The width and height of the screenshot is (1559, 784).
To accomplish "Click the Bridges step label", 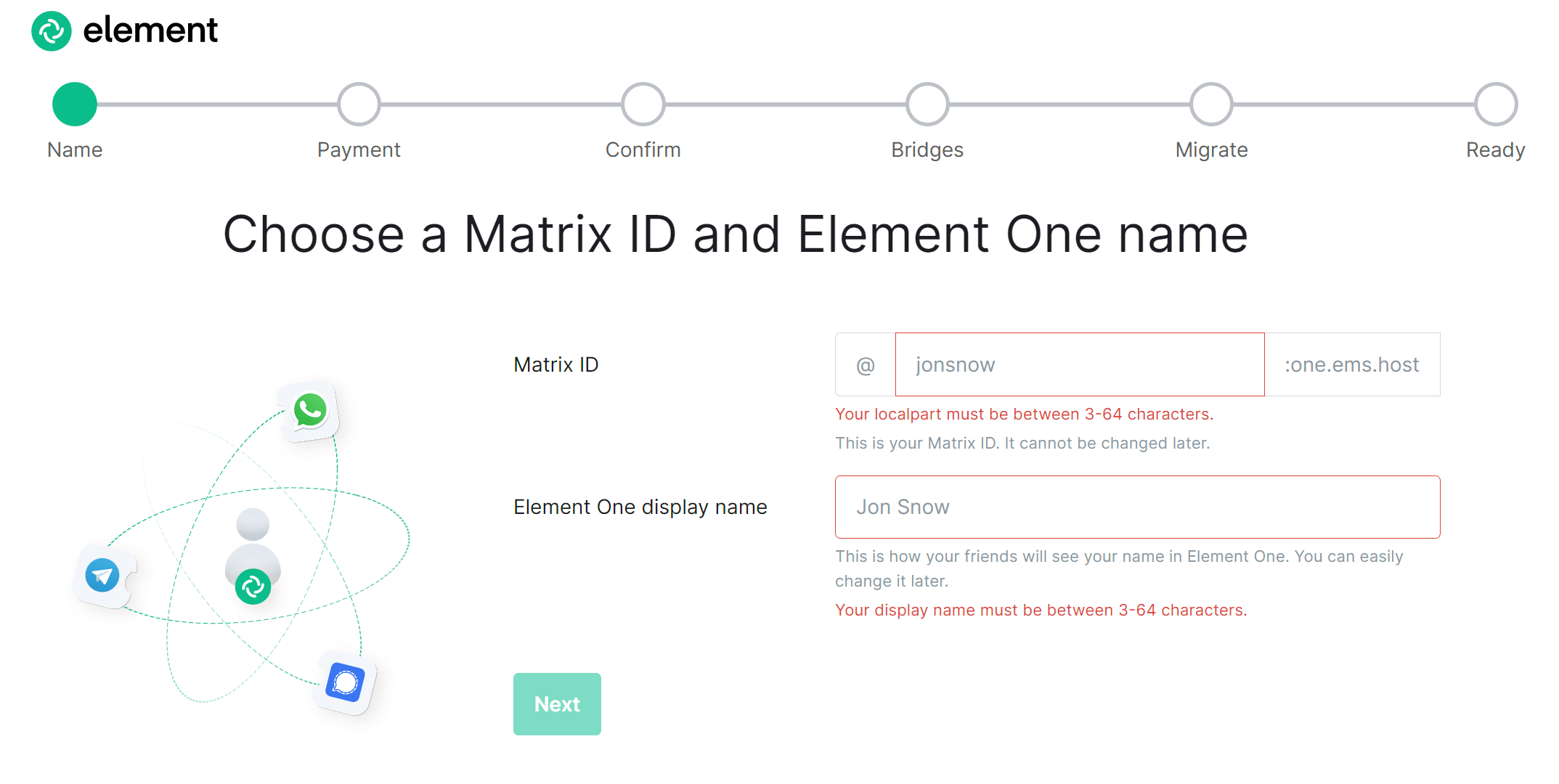I will click(927, 150).
